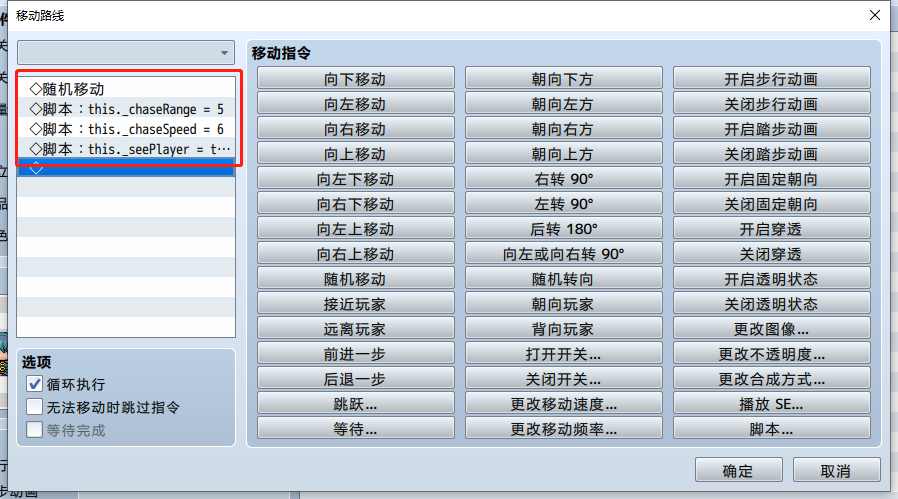Click the 右转 90° button
The height and width of the screenshot is (499, 898).
[x=564, y=179]
